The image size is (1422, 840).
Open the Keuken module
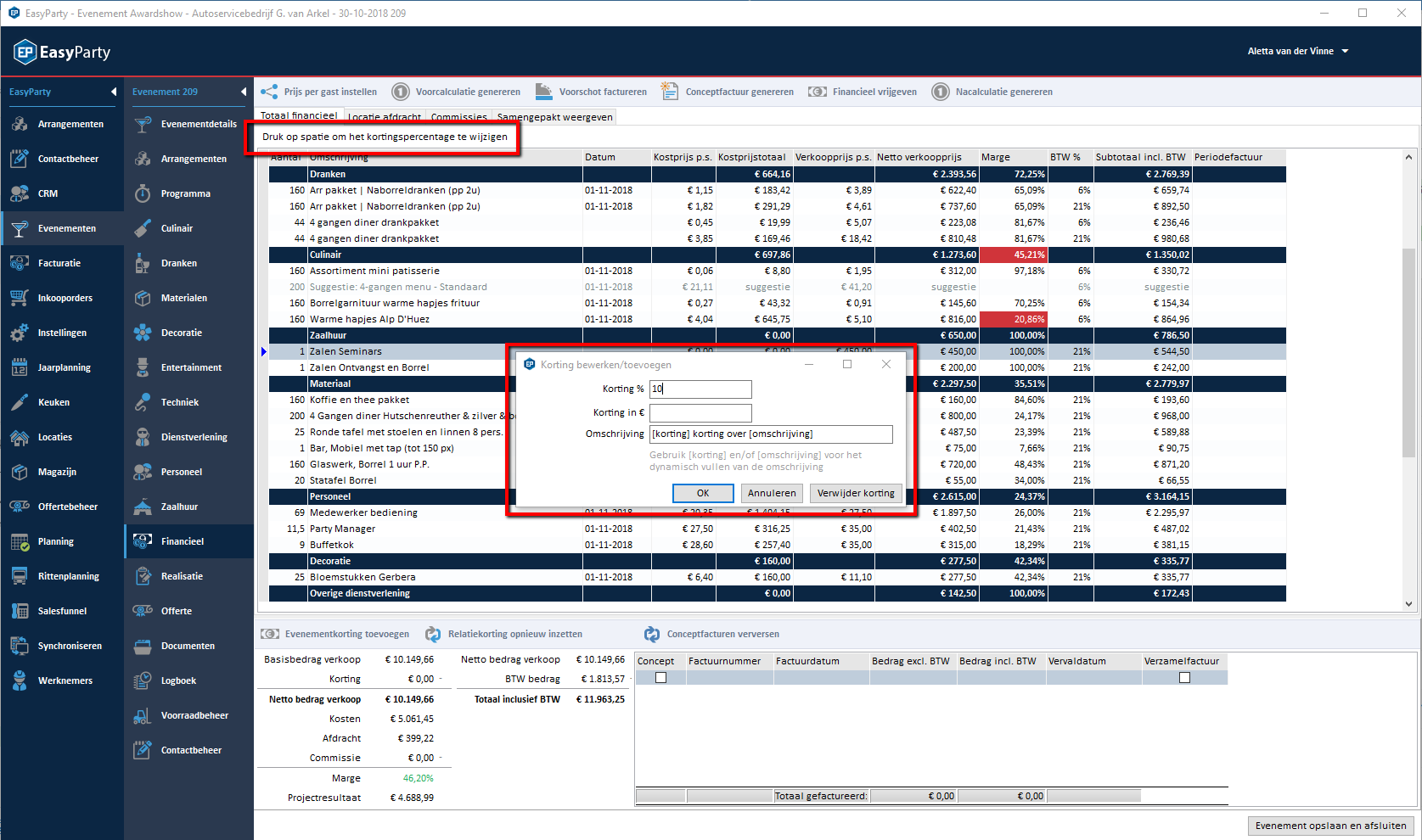tap(62, 402)
